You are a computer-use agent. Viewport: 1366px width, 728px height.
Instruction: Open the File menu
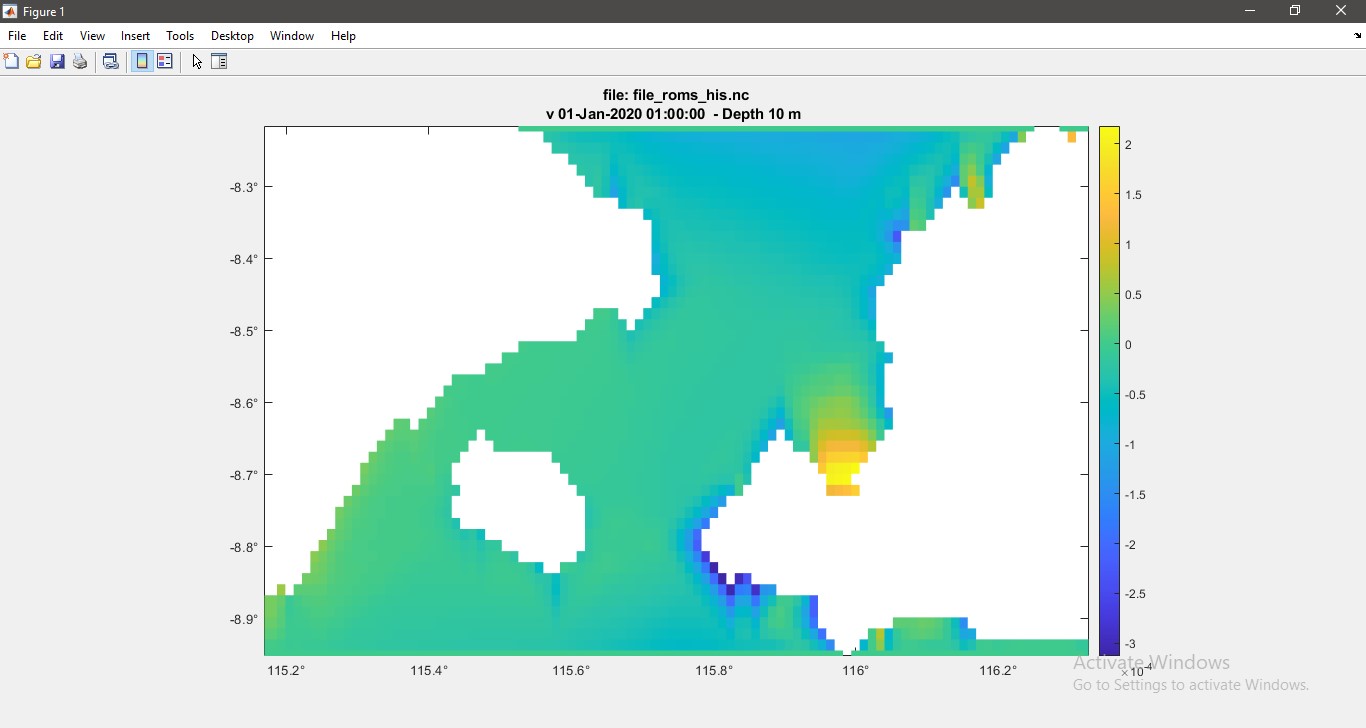(17, 36)
